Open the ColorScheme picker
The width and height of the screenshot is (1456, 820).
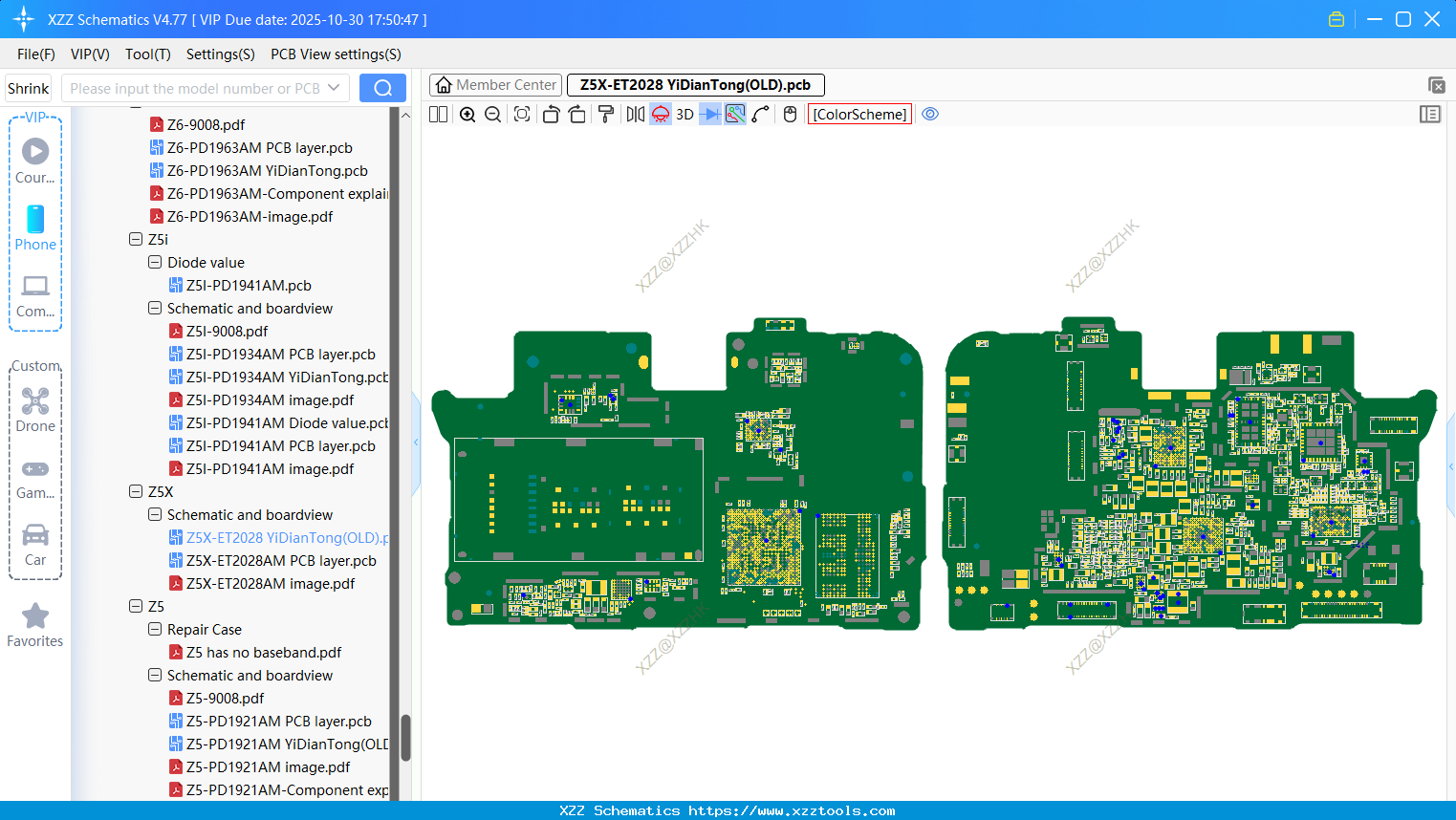tap(859, 115)
